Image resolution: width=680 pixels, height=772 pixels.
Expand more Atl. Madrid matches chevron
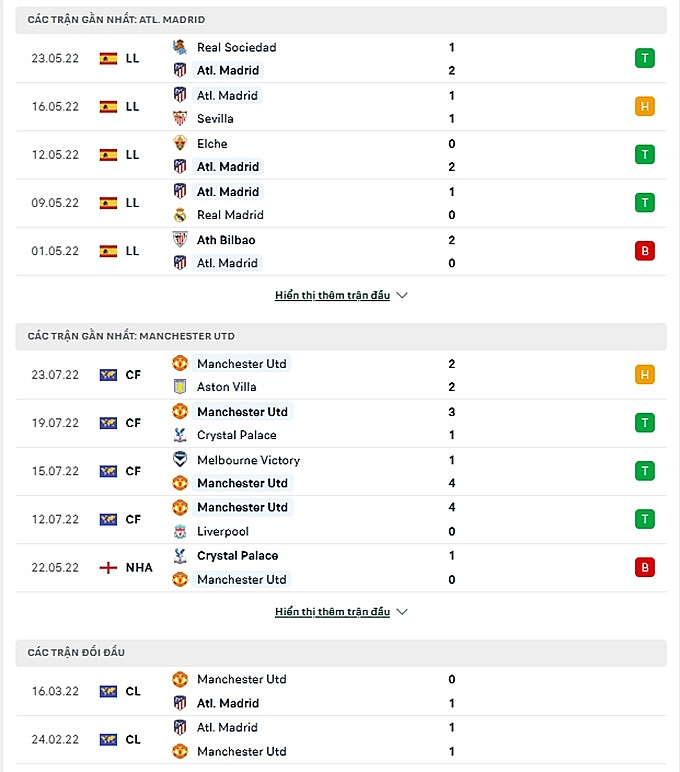pos(402,296)
